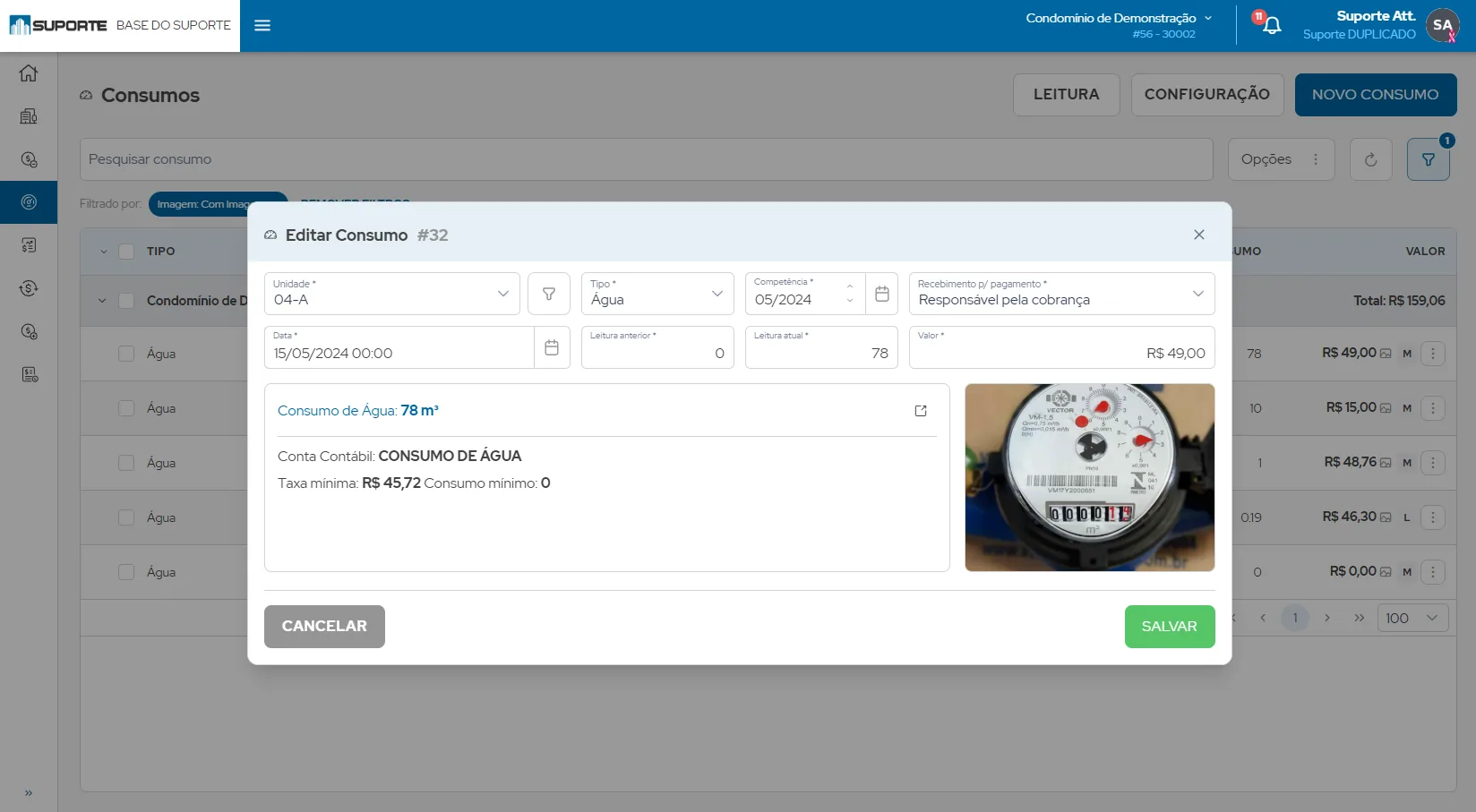Open the row menu for the R$ 0,00 entry
The height and width of the screenshot is (812, 1476).
pyautogui.click(x=1433, y=572)
